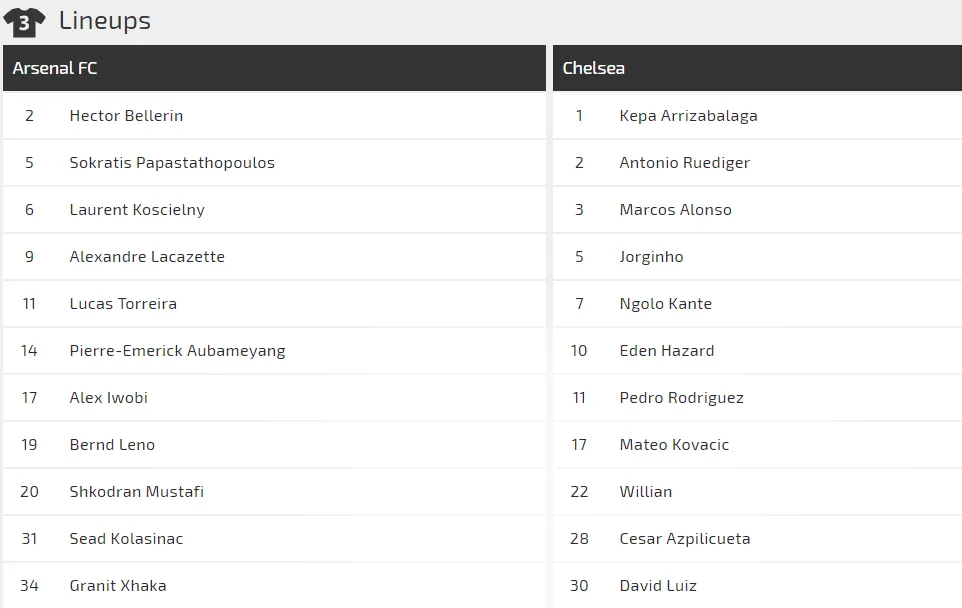Open Cesar Azpilicueta player link

click(x=684, y=539)
